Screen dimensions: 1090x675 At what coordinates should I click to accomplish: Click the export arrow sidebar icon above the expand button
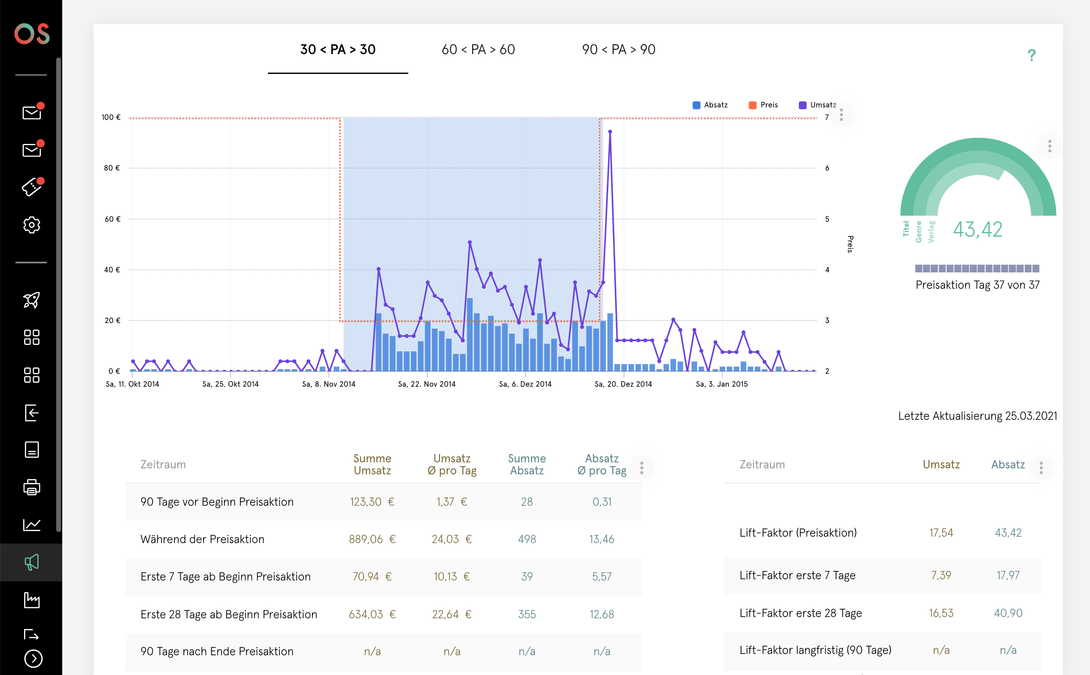click(x=32, y=634)
